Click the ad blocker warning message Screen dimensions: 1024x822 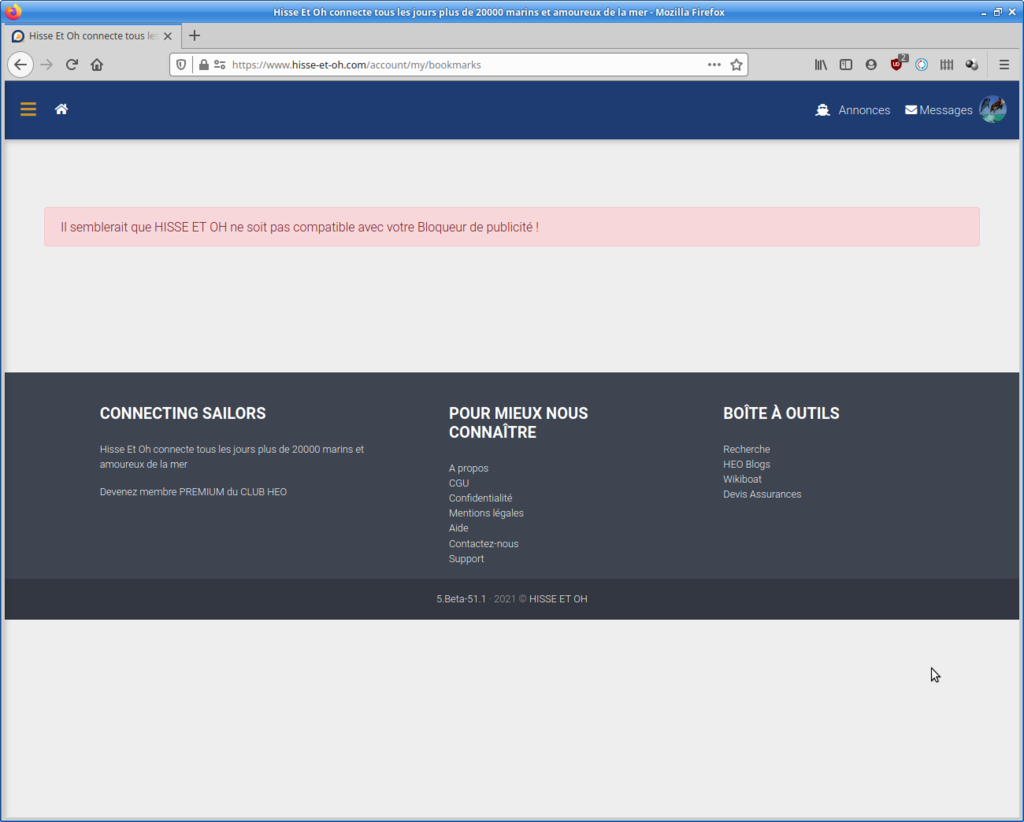pyautogui.click(x=512, y=227)
